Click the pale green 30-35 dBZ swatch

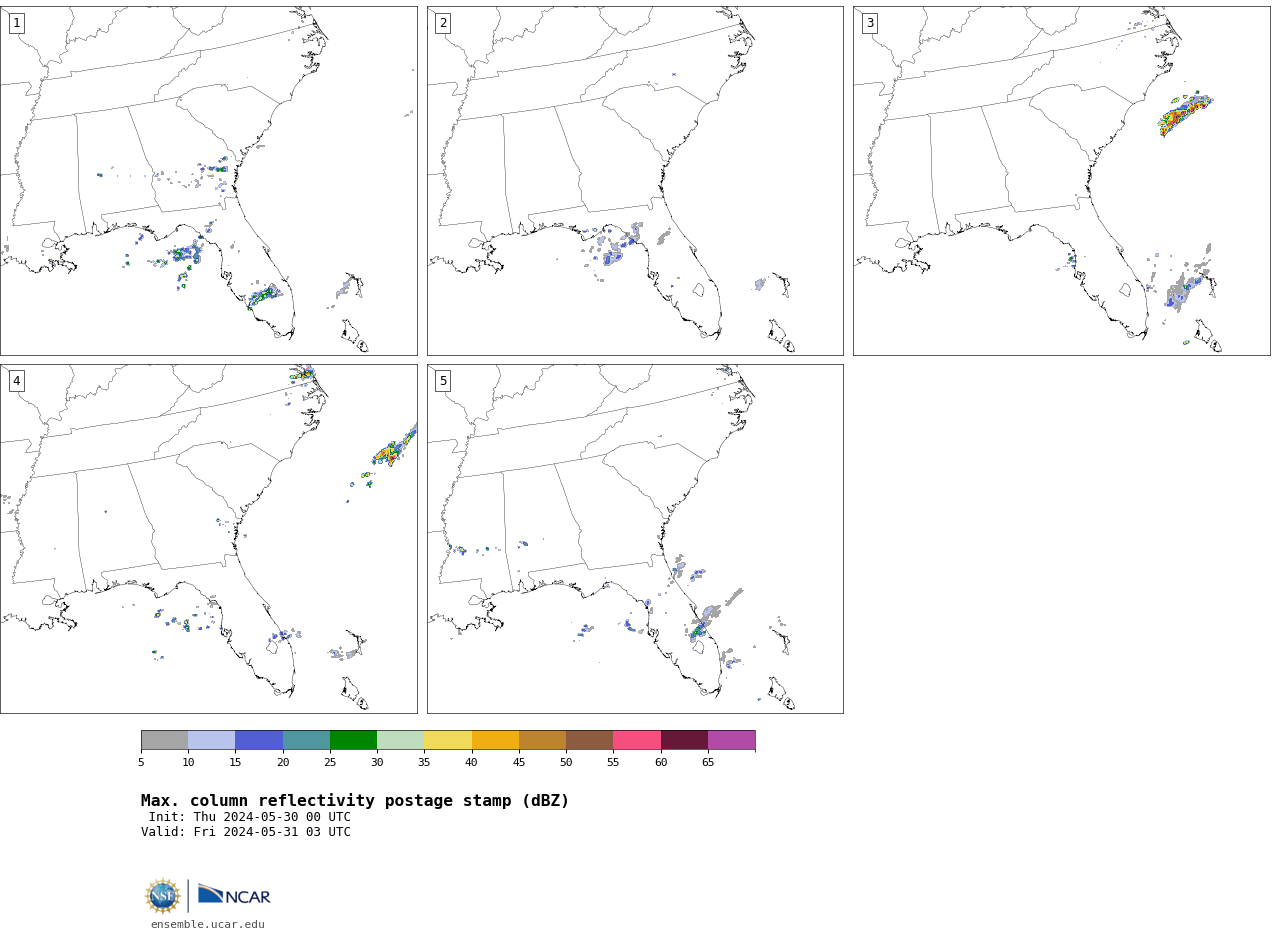click(400, 740)
